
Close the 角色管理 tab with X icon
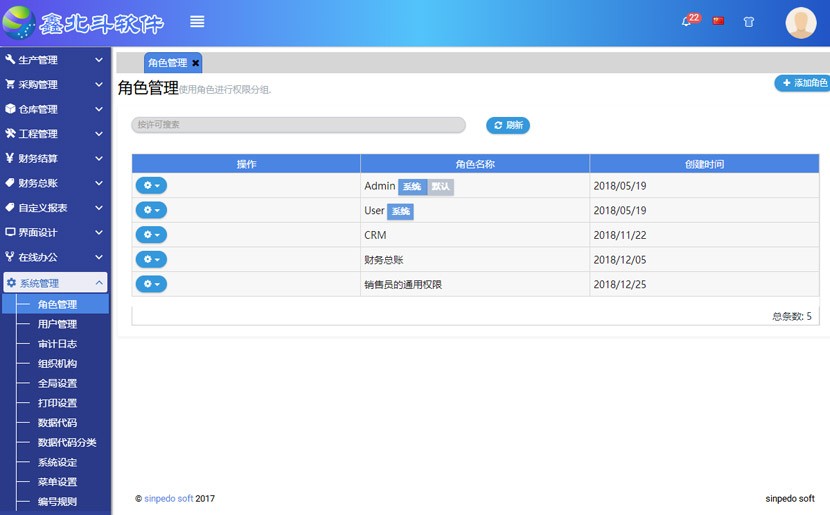[x=196, y=63]
